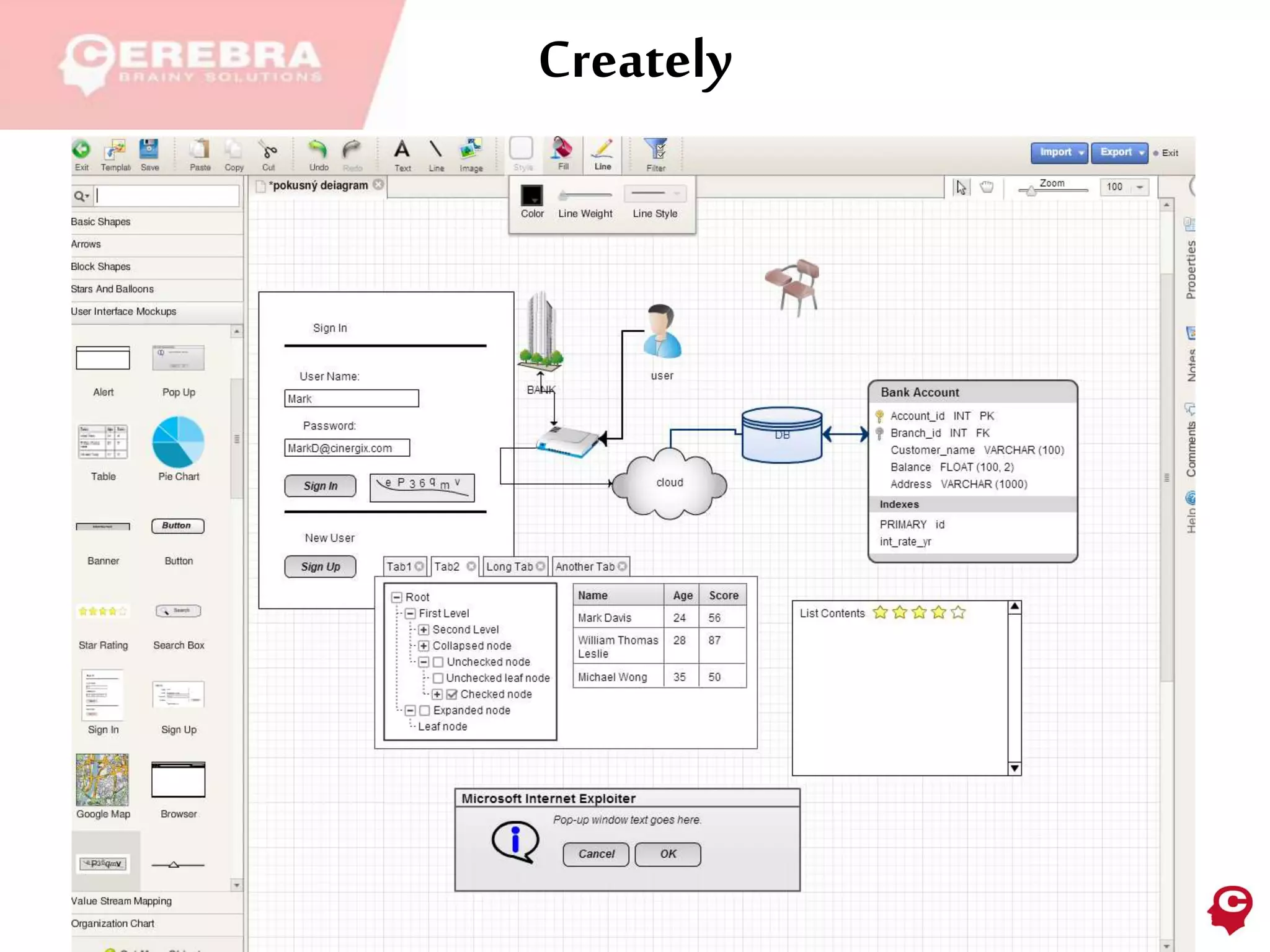The height and width of the screenshot is (952, 1270).
Task: Click the Sign Up button on canvas
Action: point(320,566)
